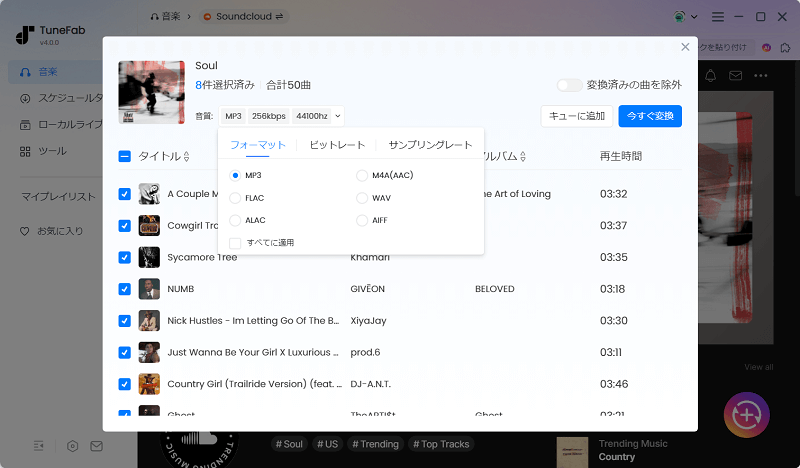Toggle 変換済みの曲を除外 switch
This screenshot has width=800, height=468.
[569, 85]
